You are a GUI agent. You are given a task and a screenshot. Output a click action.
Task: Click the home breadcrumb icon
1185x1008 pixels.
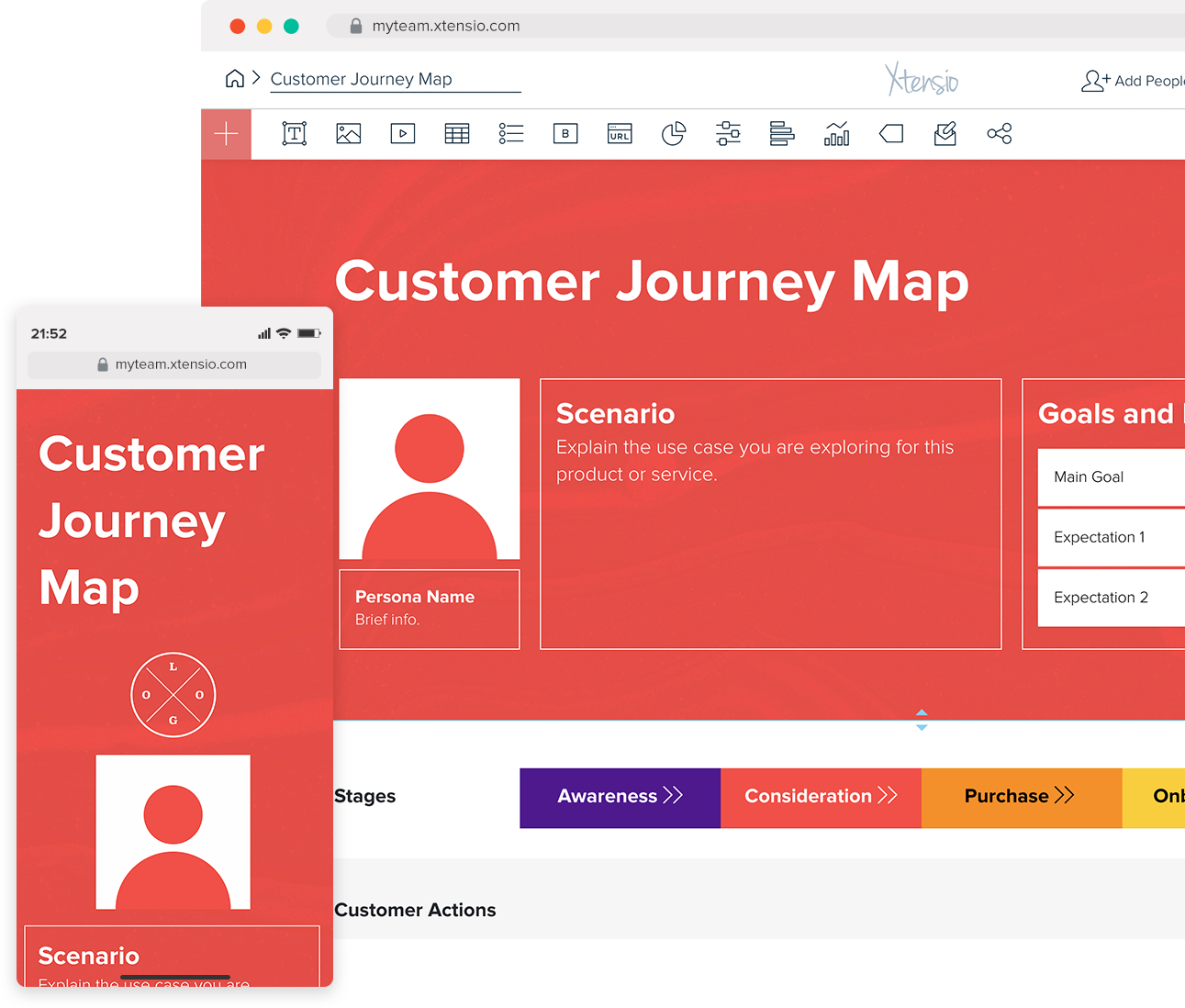tap(234, 78)
